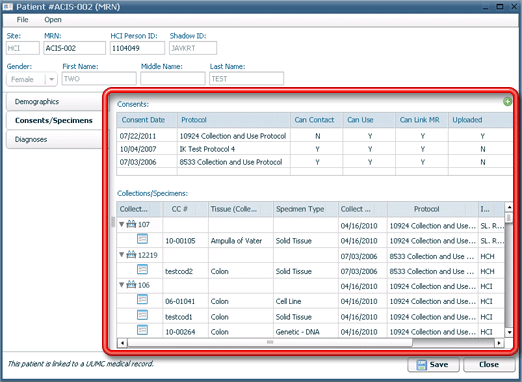
Task: Sort specimens by CC # column
Action: click(x=185, y=209)
